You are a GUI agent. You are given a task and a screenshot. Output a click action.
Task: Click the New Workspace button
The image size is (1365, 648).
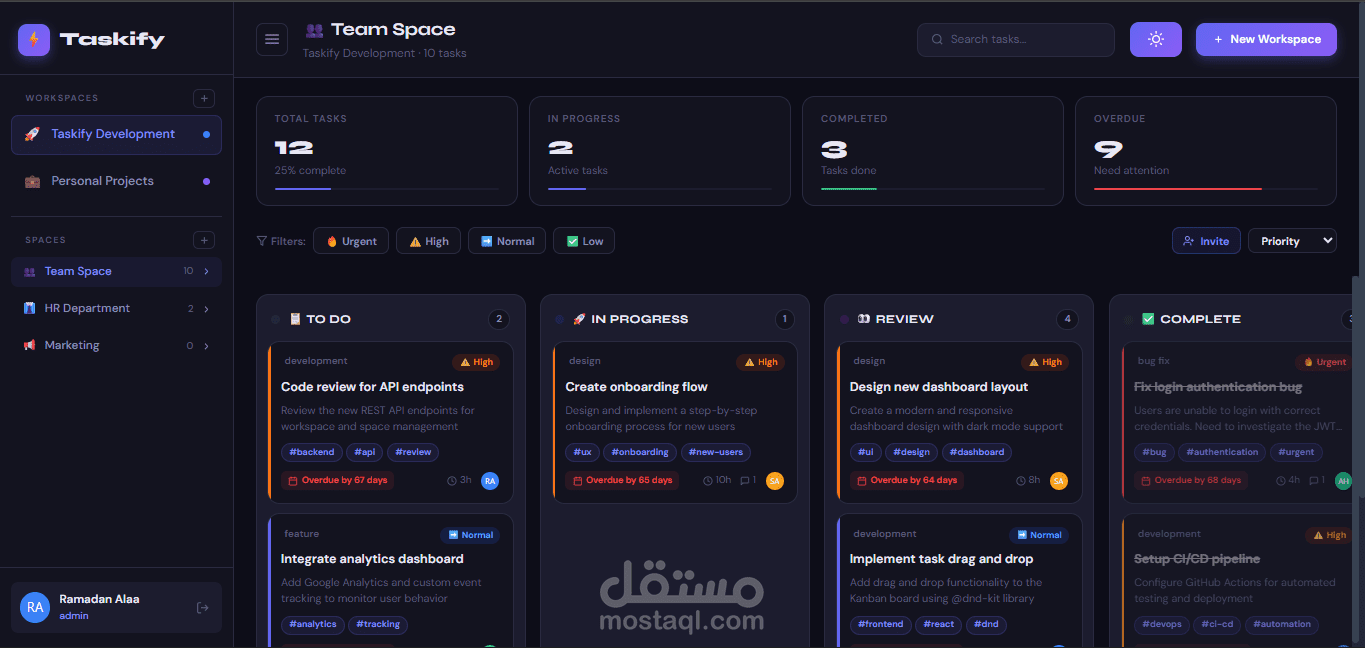1266,39
